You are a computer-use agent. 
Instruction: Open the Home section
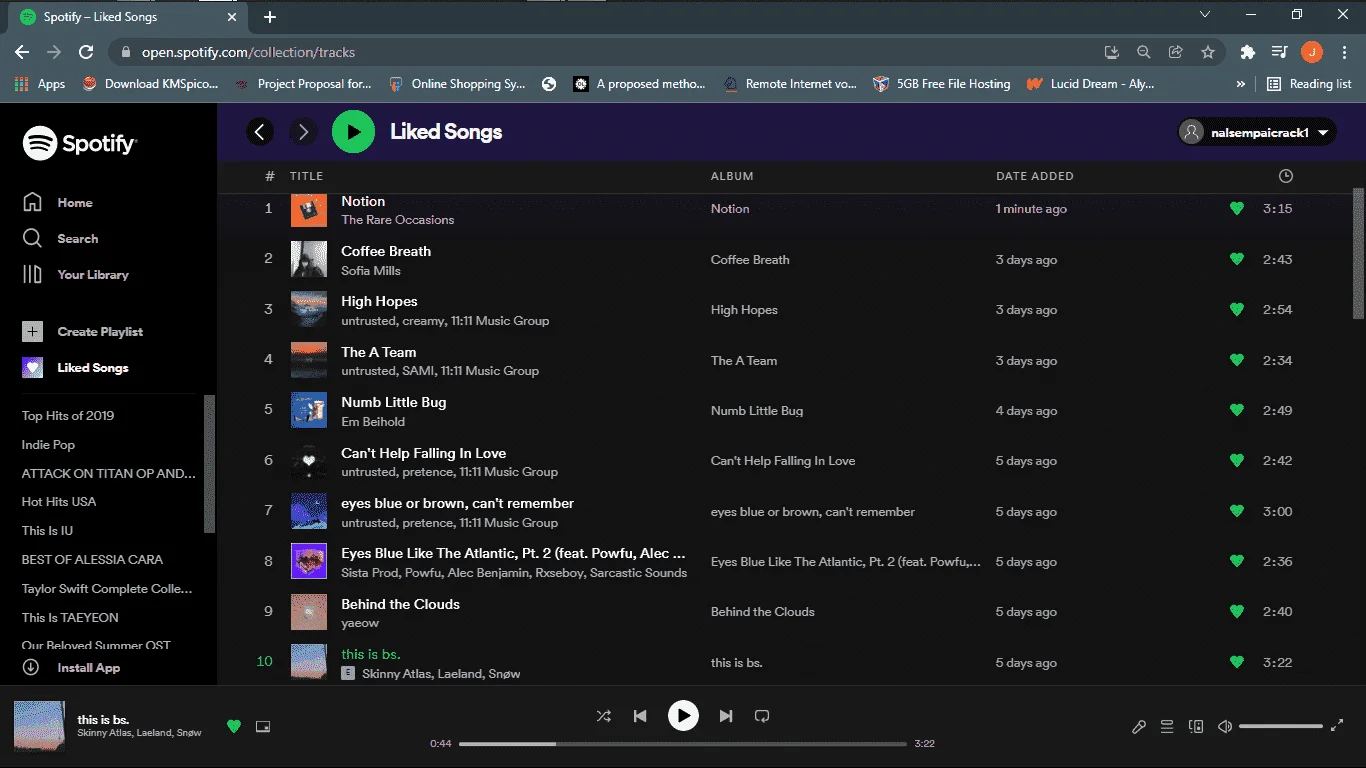tap(58, 202)
